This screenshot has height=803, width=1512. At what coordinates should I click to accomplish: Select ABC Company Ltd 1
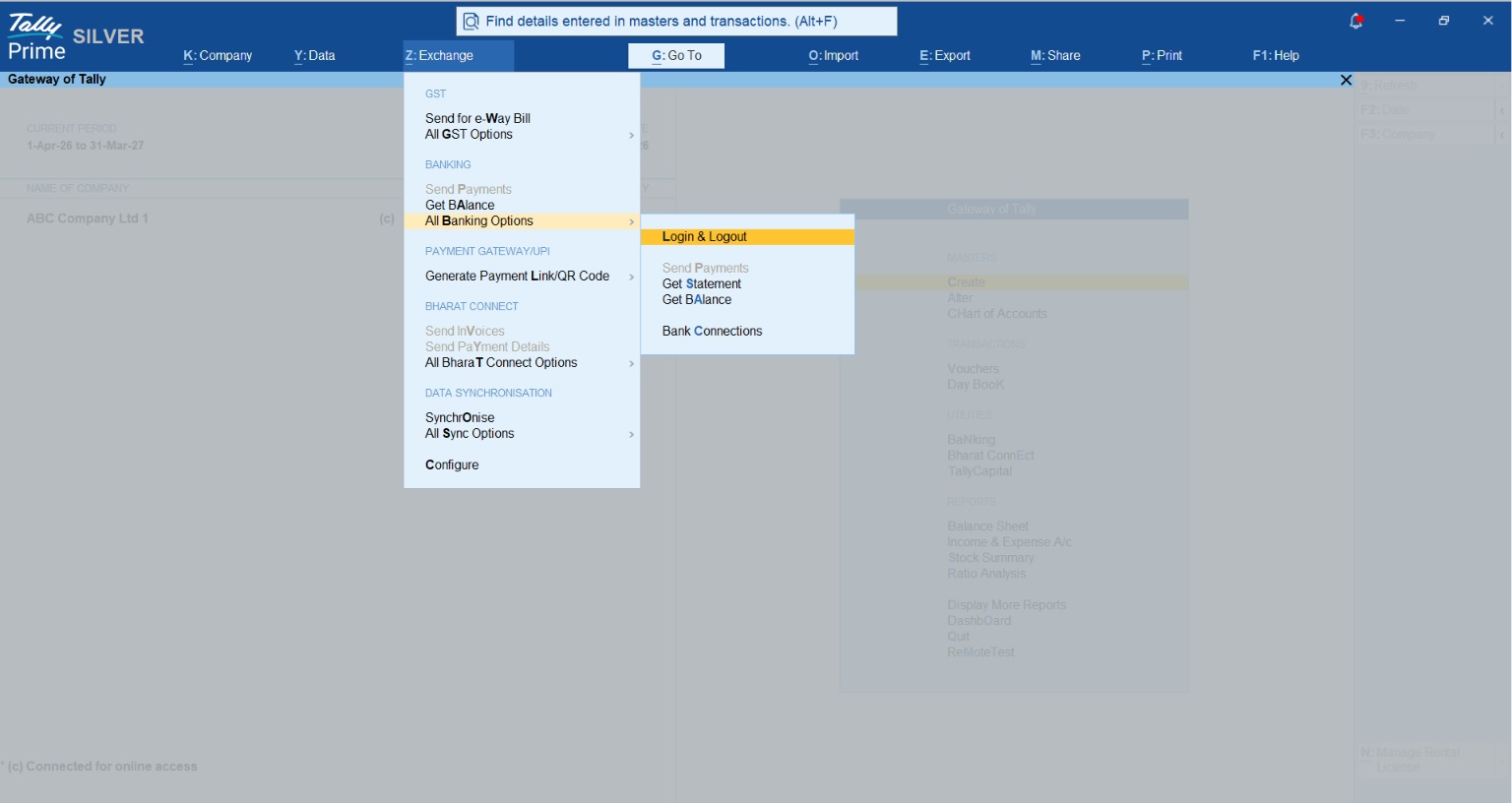[88, 218]
